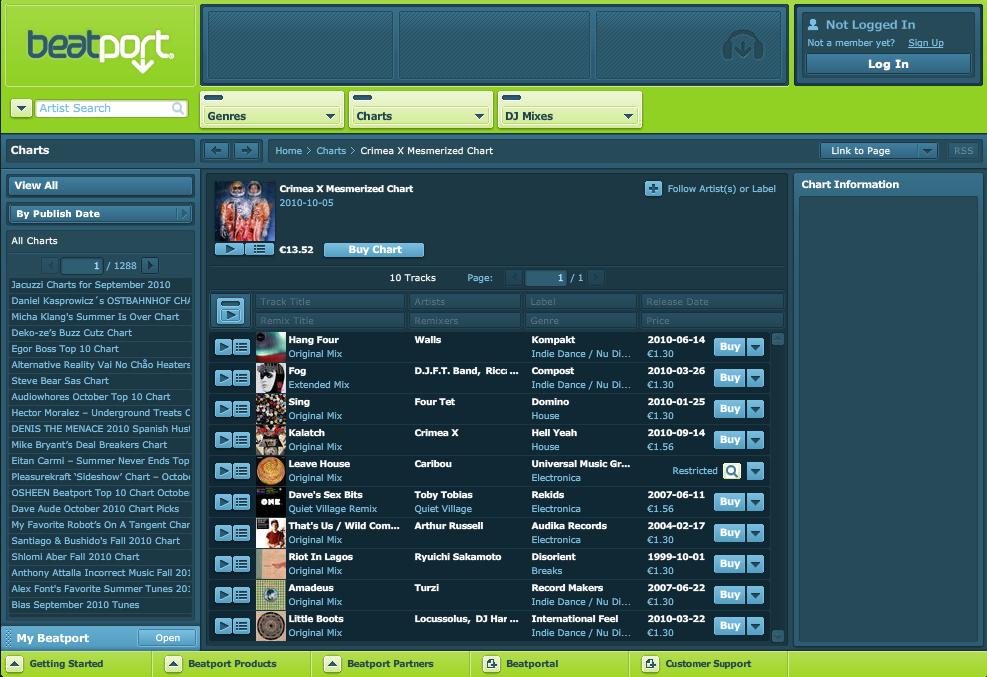This screenshot has width=987, height=677.
Task: Open the Charts dropdown menu
Action: 420,116
